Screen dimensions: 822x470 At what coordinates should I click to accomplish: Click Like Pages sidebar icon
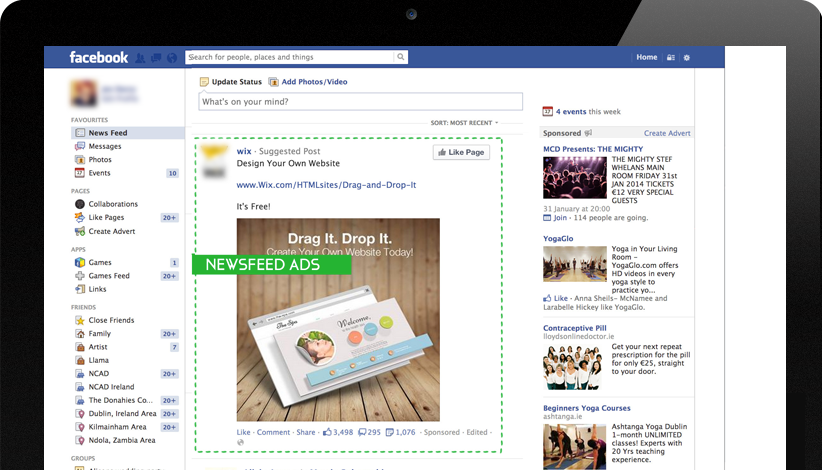[80, 217]
